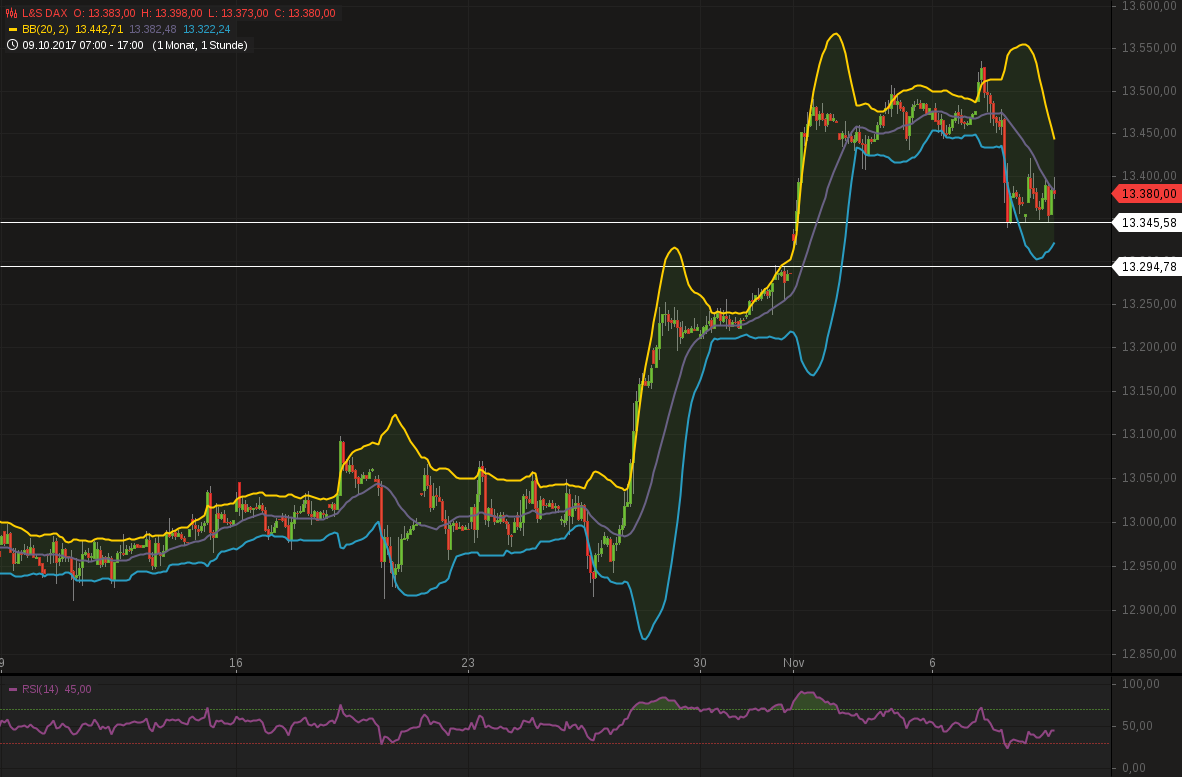Click the yellow Bollinger Bands indicator icon
The width and height of the screenshot is (1182, 777).
point(12,29)
